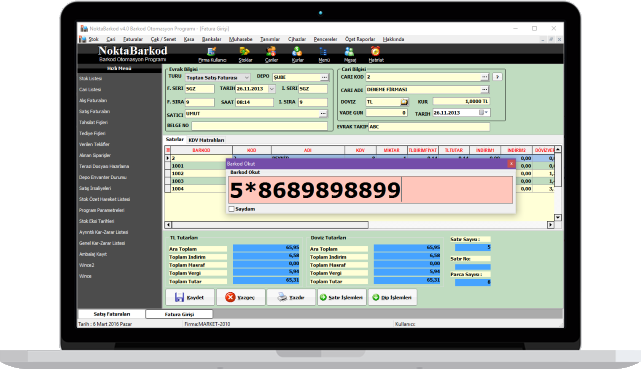Open the Evrak TARİH date dropdown
Viewport: 641px width, 369px height.
coord(271,89)
